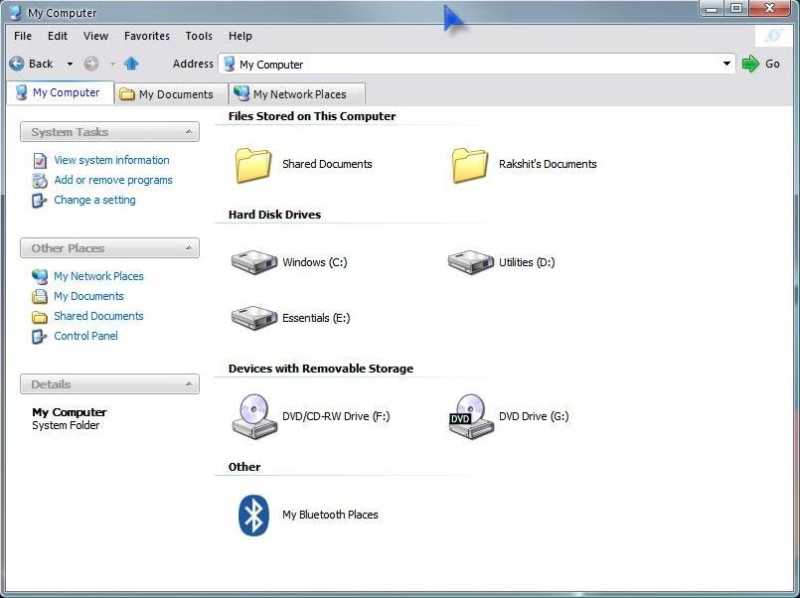800x598 pixels.
Task: Click the Up folder navigation icon
Action: tap(133, 63)
